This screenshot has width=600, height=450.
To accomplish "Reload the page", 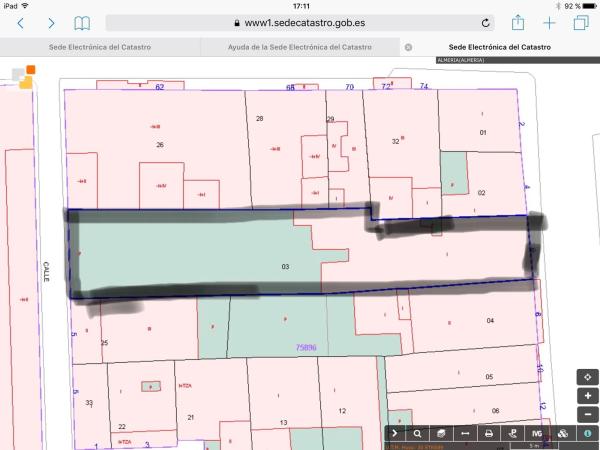I will pyautogui.click(x=486, y=22).
